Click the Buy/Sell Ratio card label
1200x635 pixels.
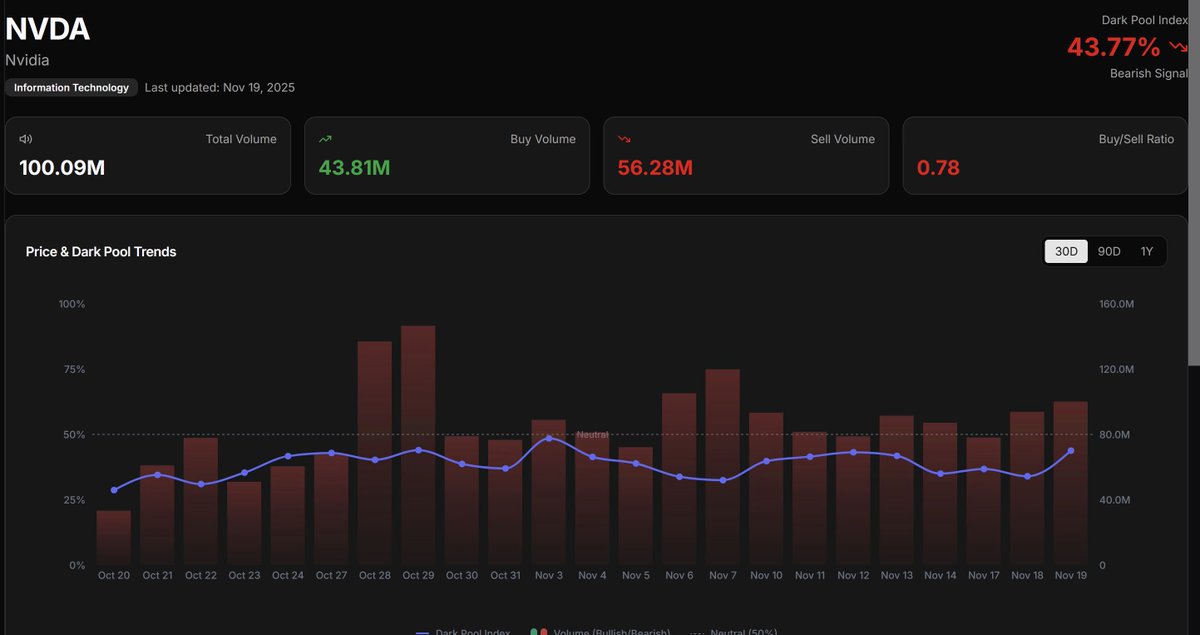(x=1136, y=139)
